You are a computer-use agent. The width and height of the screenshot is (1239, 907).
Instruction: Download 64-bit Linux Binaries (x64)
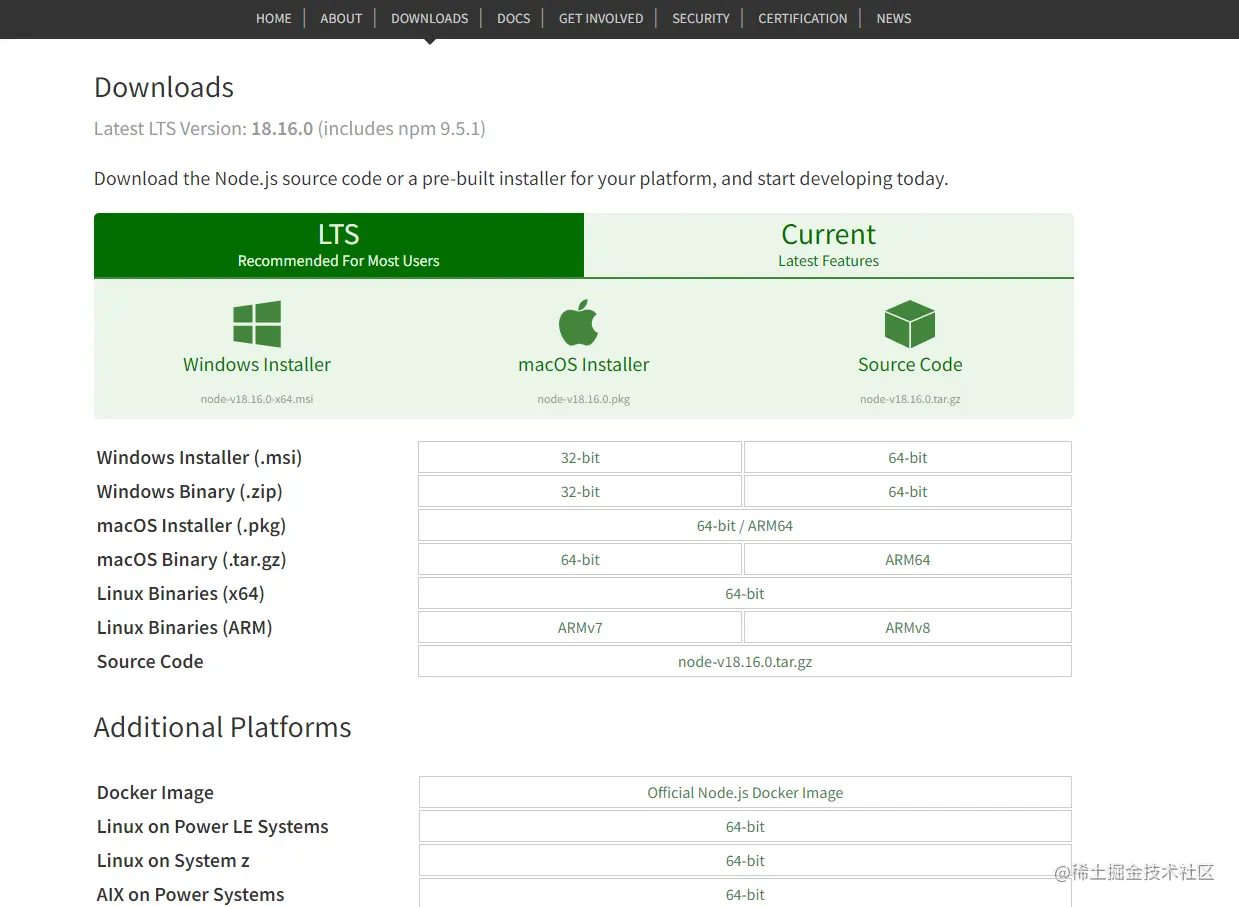coord(745,593)
